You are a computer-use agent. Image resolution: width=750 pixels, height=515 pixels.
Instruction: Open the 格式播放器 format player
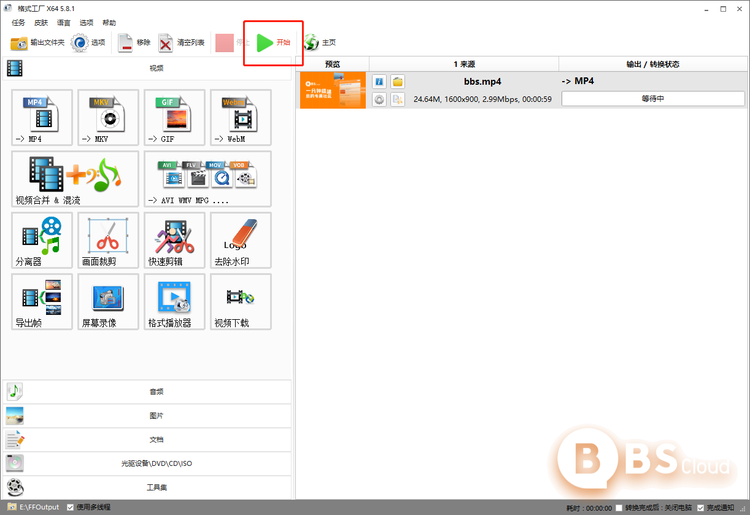175,302
